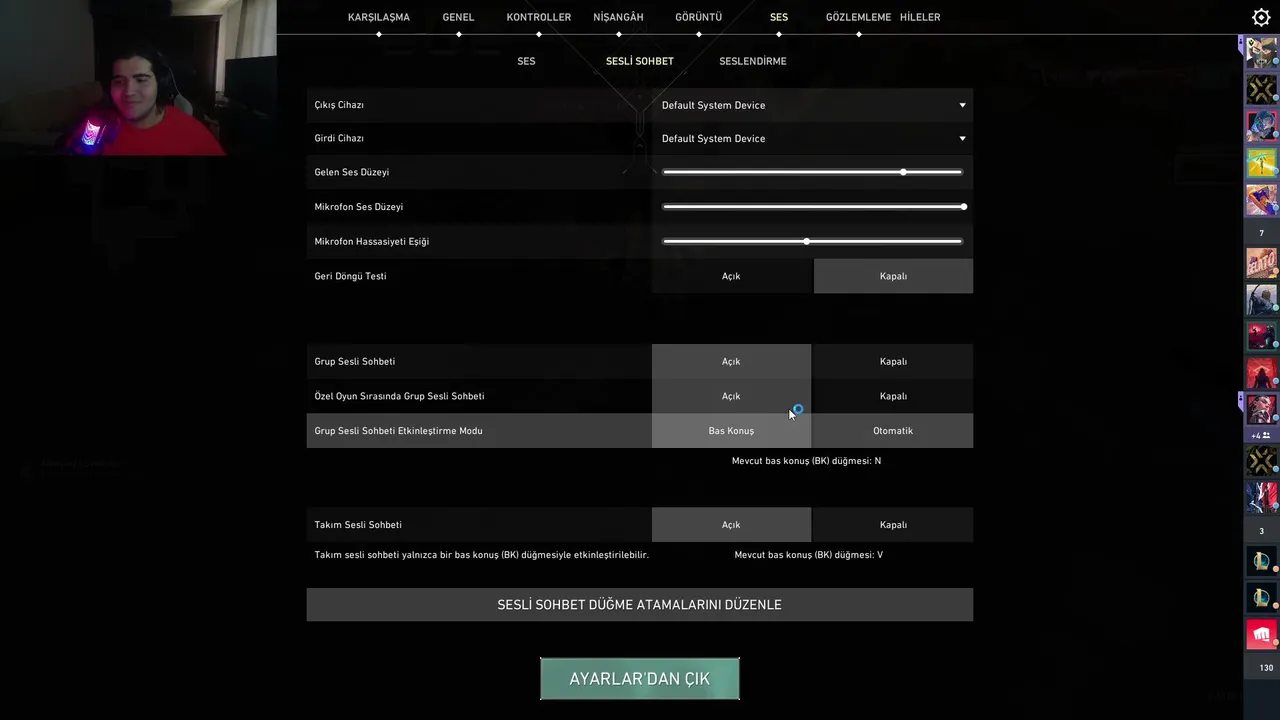Set Takım Sesli Sohbeti to Kapalı
This screenshot has width=1280, height=720.
pyautogui.click(x=893, y=525)
